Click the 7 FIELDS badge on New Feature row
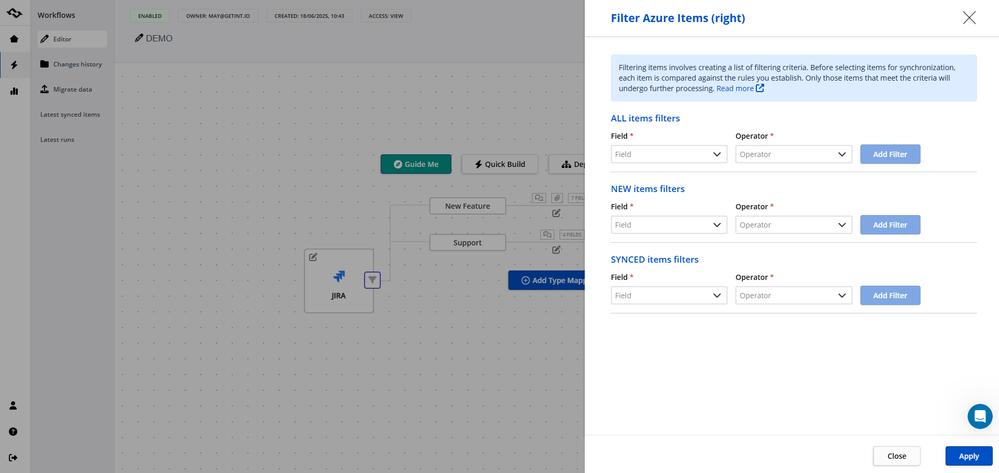999x473 pixels. (x=576, y=198)
